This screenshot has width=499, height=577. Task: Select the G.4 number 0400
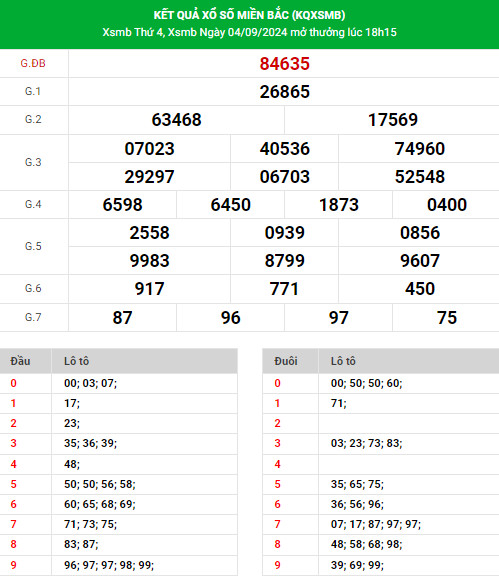[x=447, y=205]
